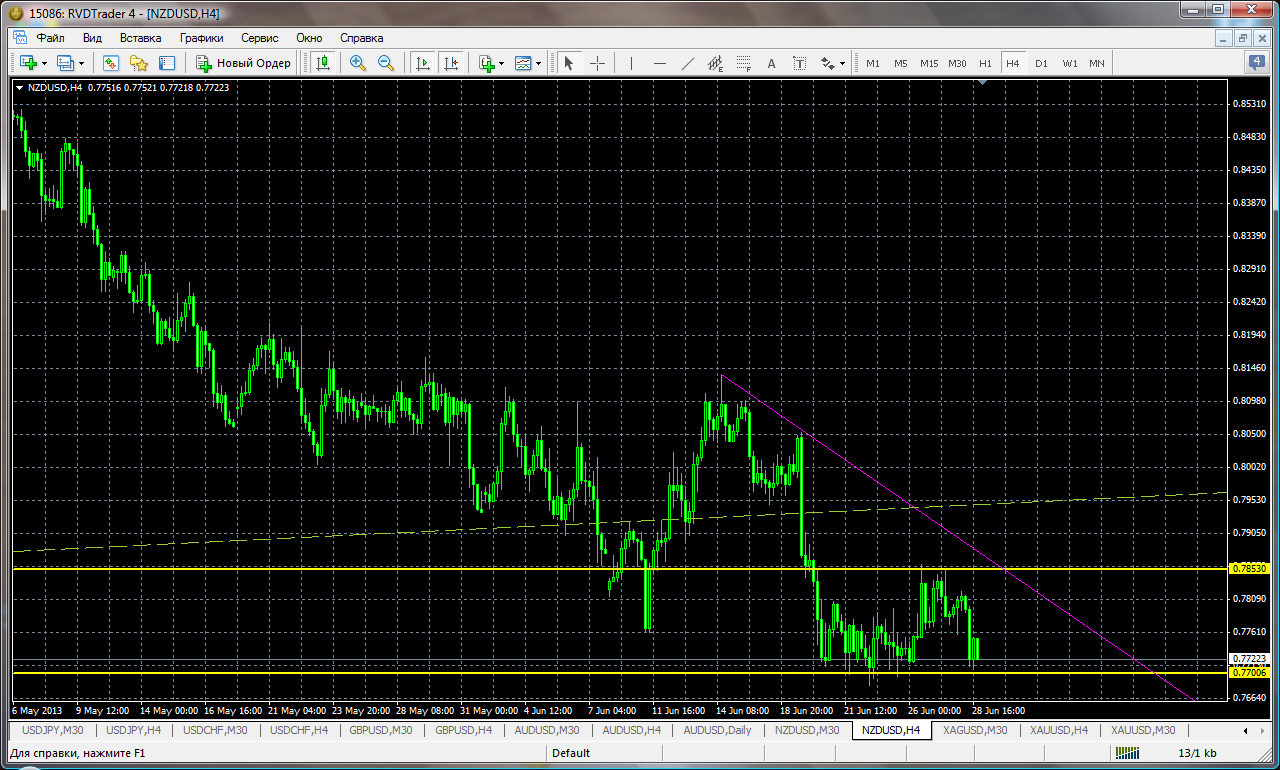
Task: Open the Графики menu
Action: point(201,38)
